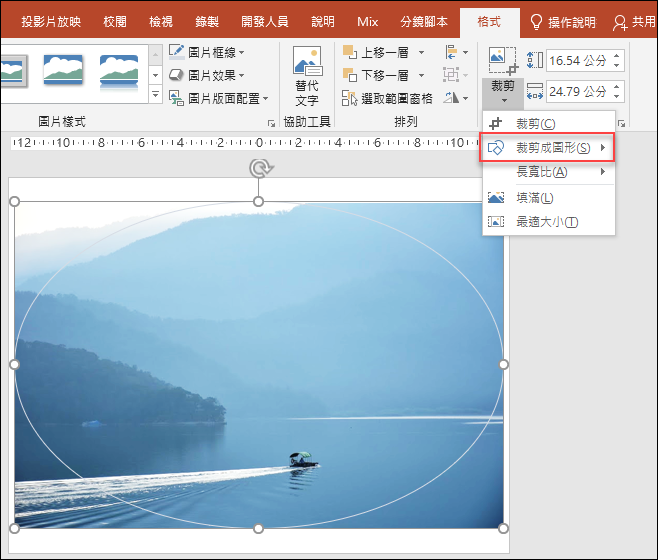Click the 最適大小 picture icon

point(496,221)
